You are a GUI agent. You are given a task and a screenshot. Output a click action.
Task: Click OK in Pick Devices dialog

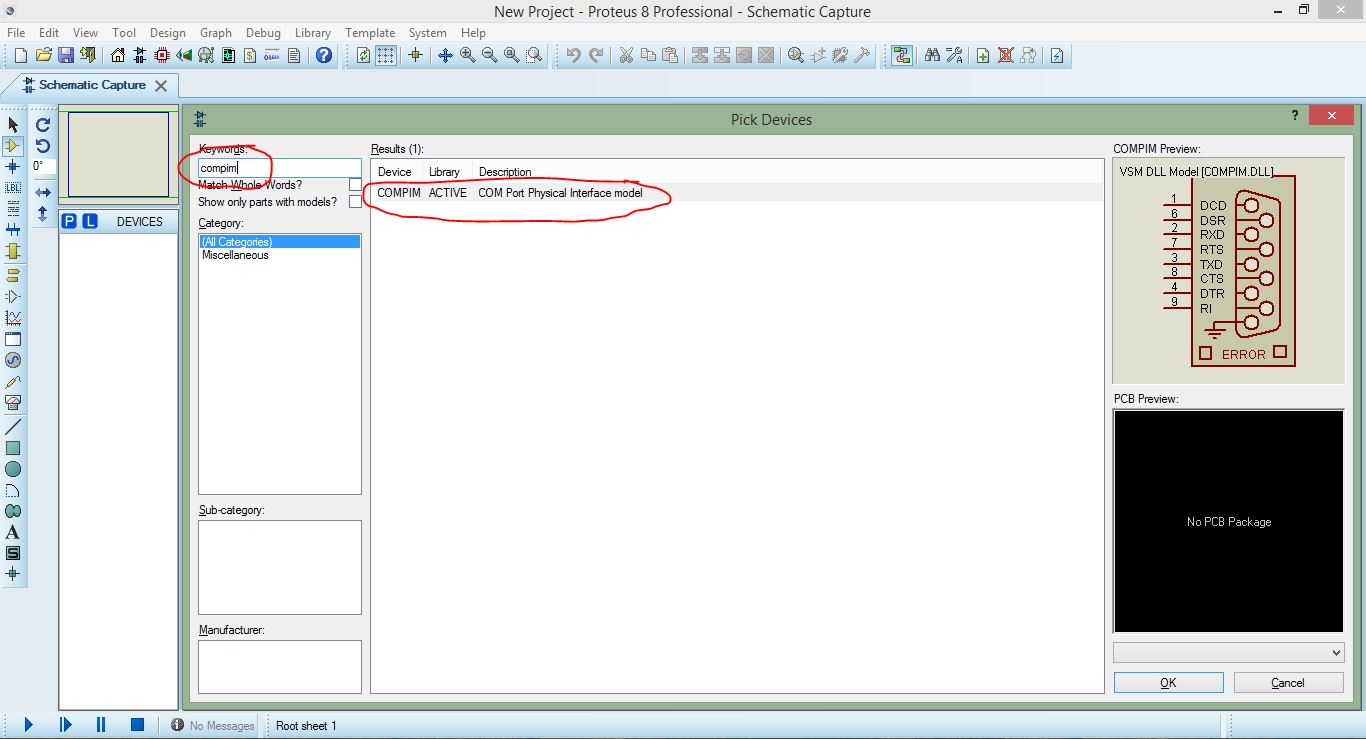click(x=1168, y=682)
